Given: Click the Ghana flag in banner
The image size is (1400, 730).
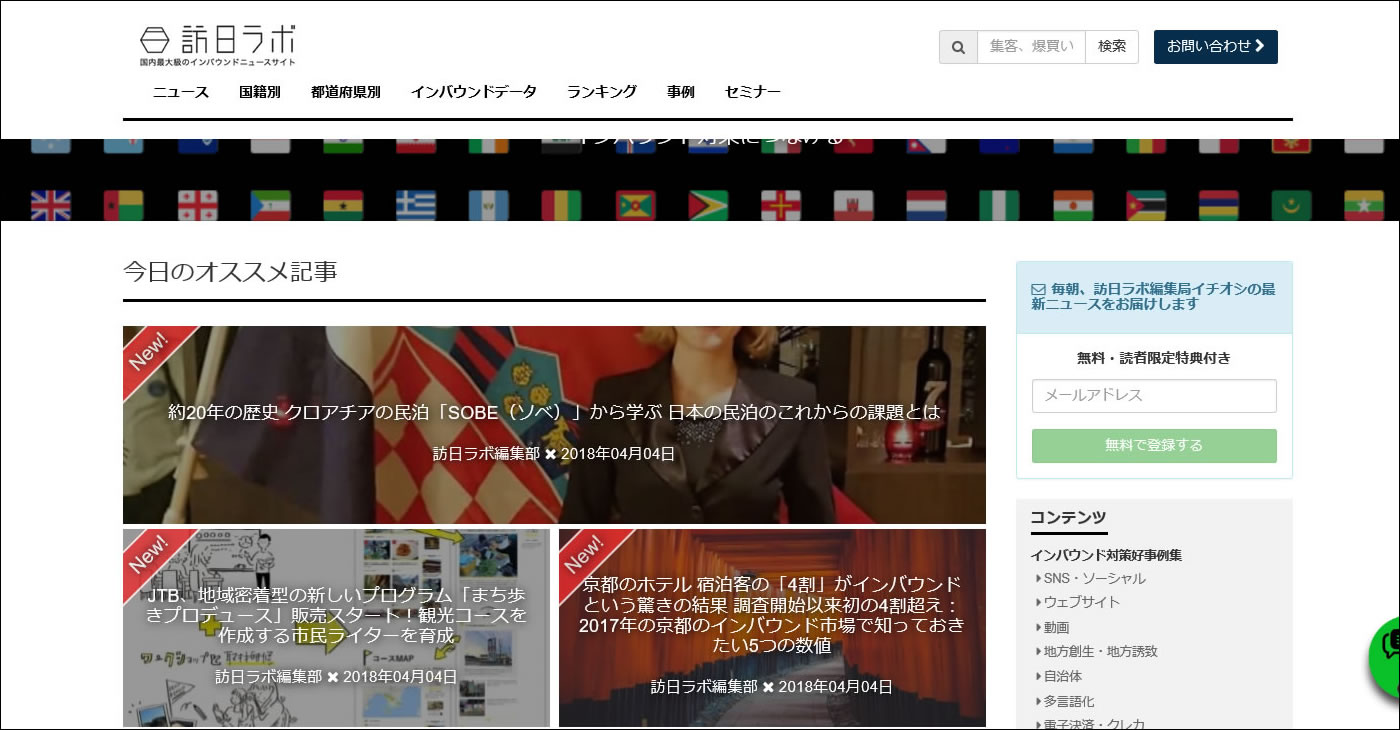Looking at the screenshot, I should click(343, 205).
